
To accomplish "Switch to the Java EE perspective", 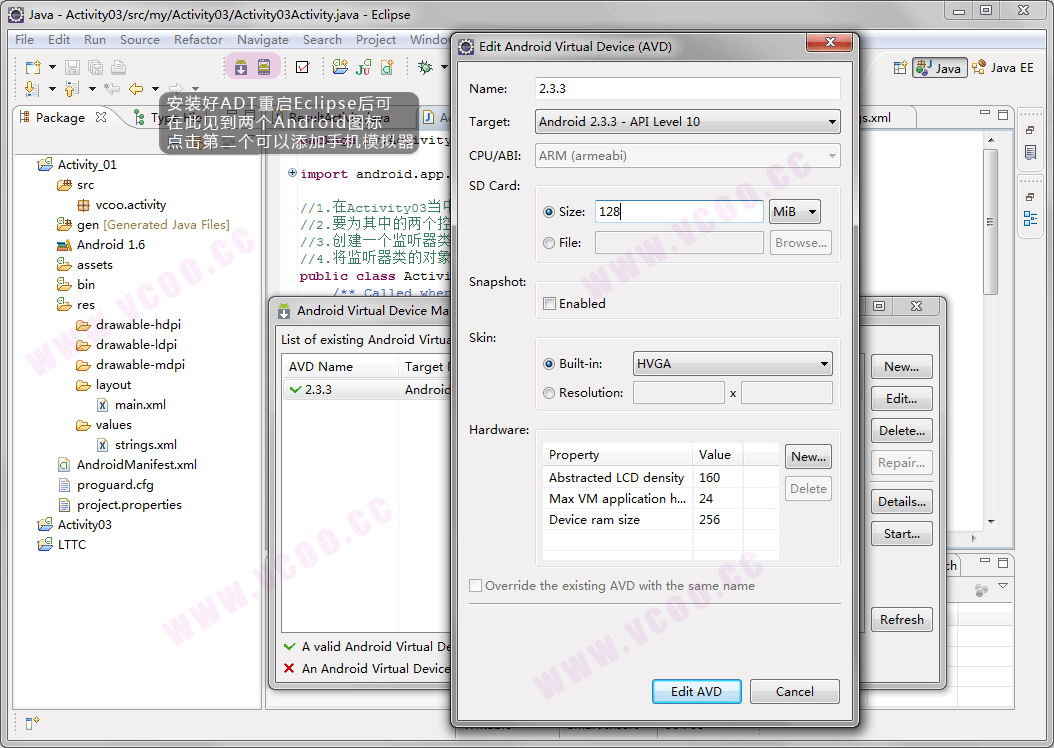I will point(1003,68).
